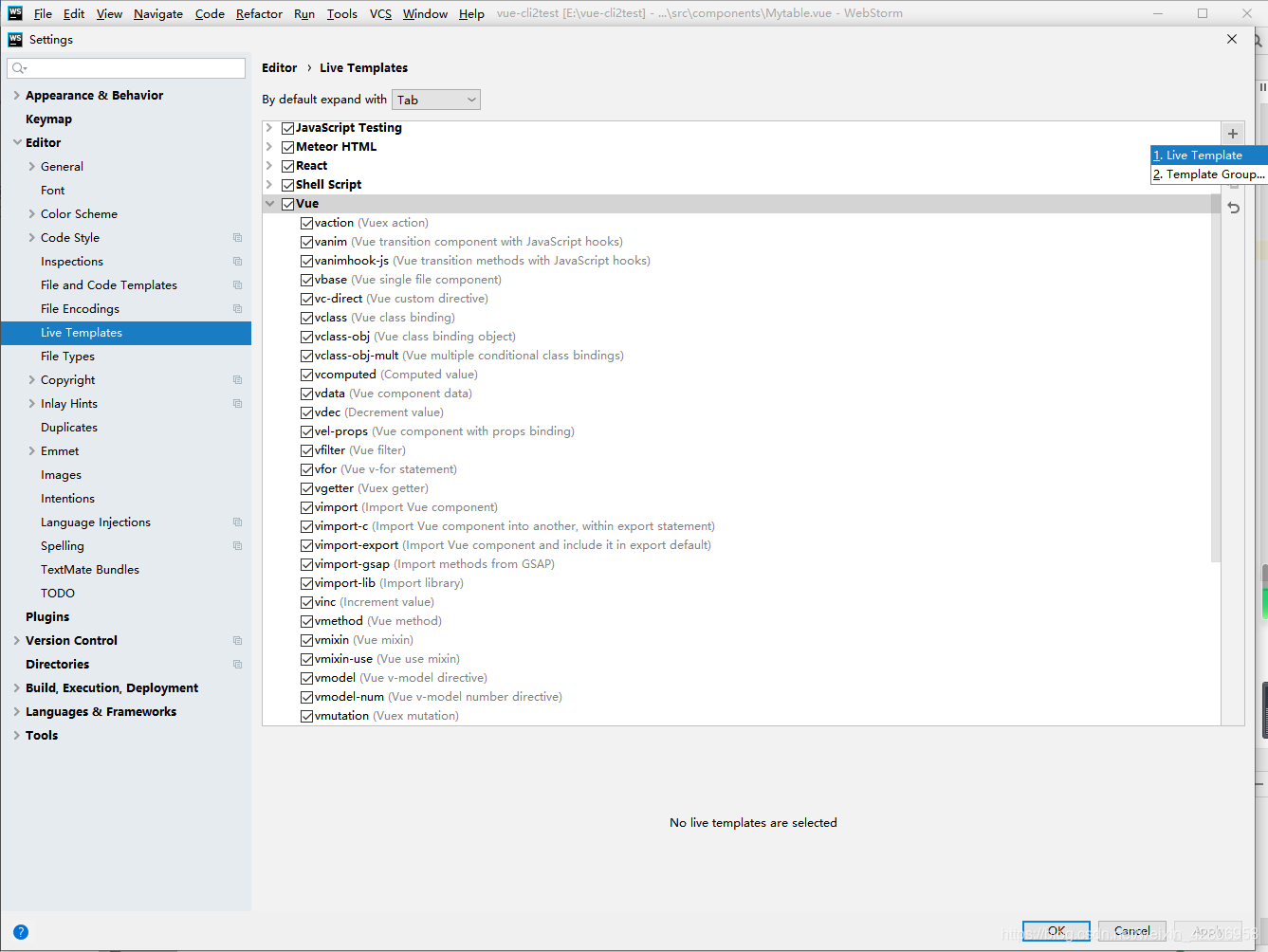Screen dimensions: 1268x952
Task: Click project-level icon beside Inlay Hints
Action: (x=237, y=404)
